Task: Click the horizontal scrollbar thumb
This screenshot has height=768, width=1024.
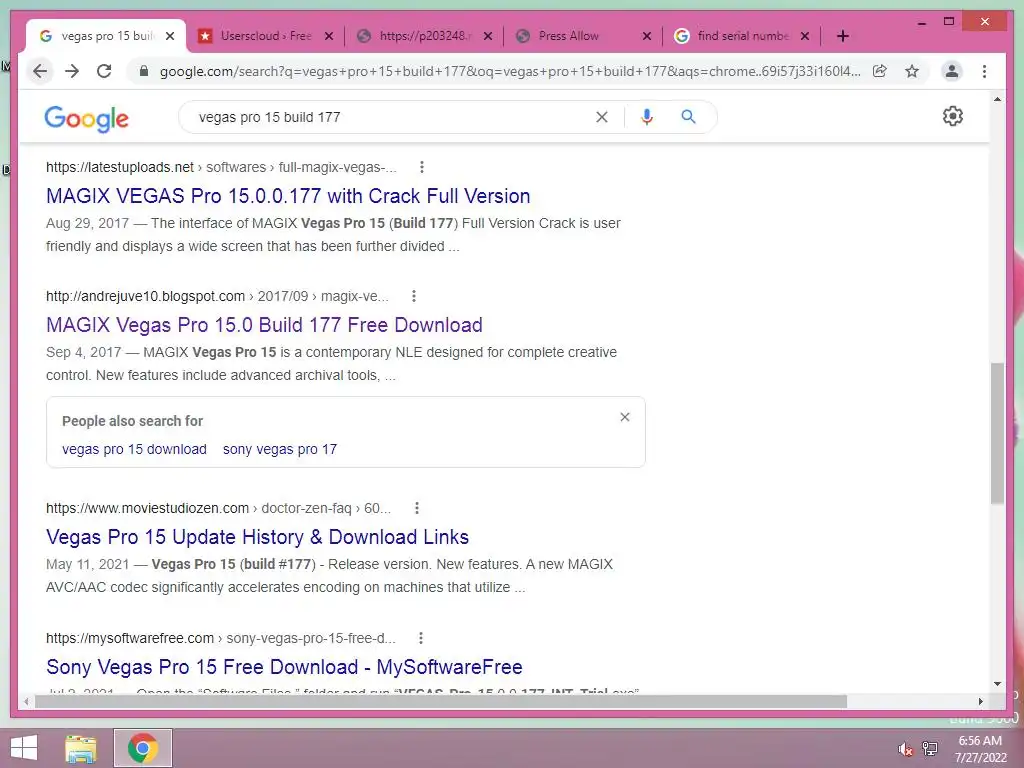Action: (441, 701)
